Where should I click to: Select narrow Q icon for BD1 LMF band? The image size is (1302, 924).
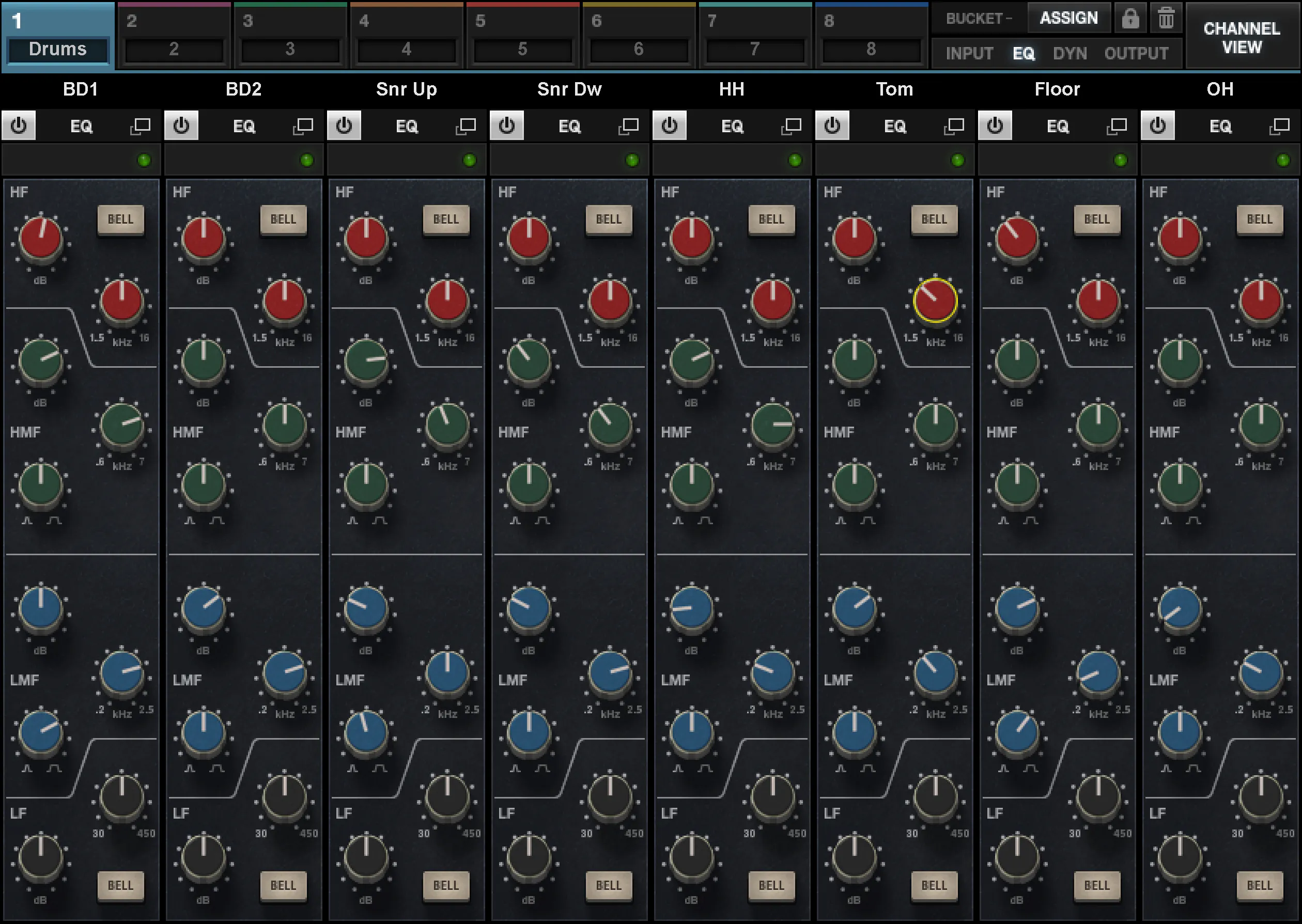(27, 768)
